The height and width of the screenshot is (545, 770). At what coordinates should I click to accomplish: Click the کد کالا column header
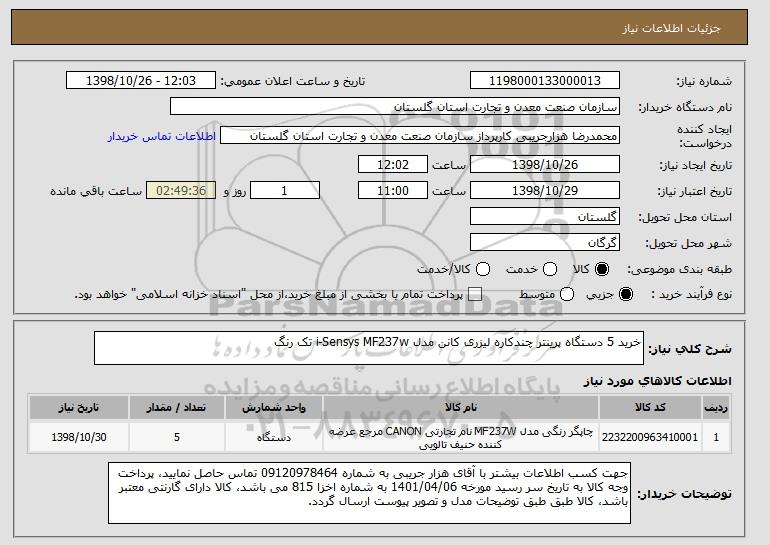pyautogui.click(x=650, y=408)
